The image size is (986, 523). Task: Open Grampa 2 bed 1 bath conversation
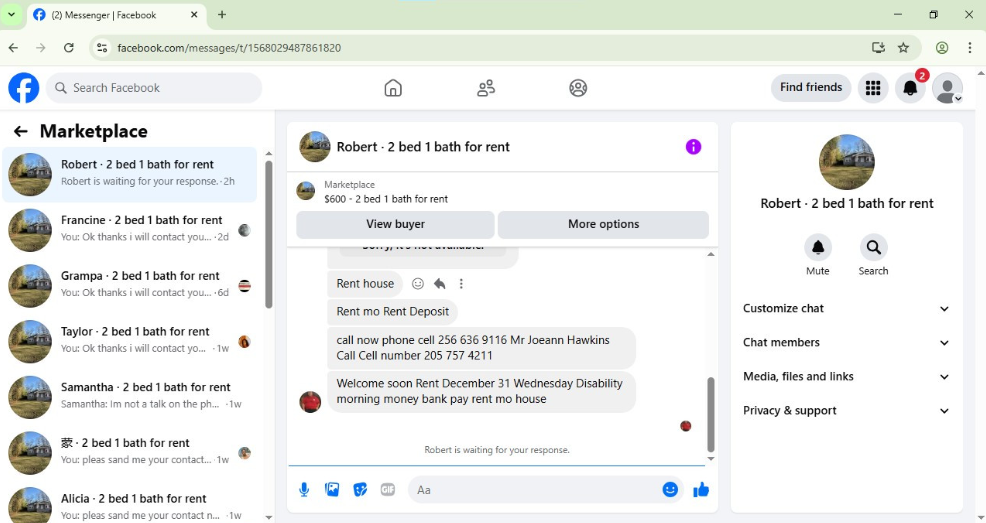tap(130, 285)
